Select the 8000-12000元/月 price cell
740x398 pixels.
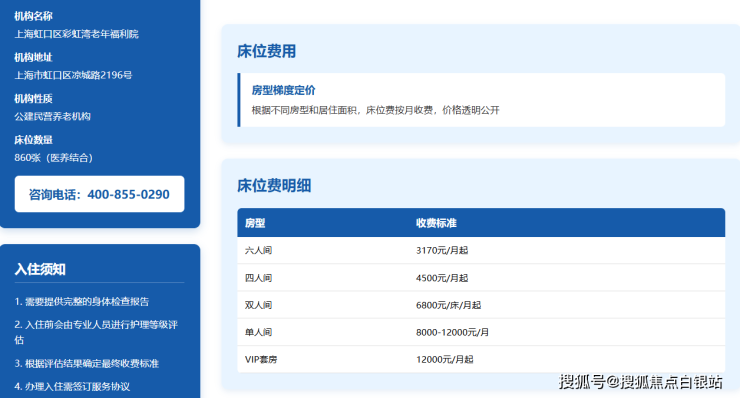pyautogui.click(x=452, y=332)
